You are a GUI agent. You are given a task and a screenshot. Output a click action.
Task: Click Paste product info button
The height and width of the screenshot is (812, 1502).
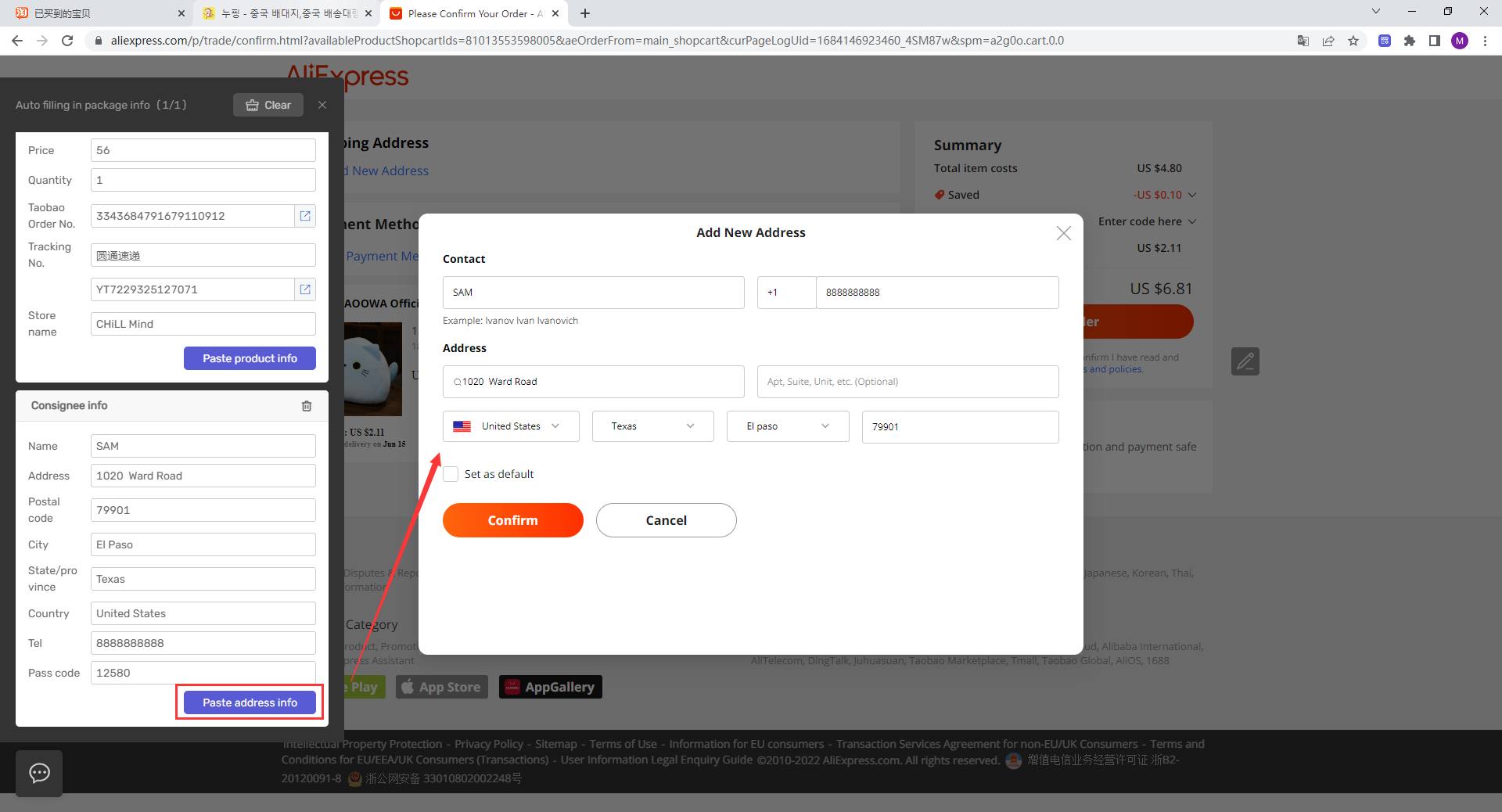[x=250, y=358]
